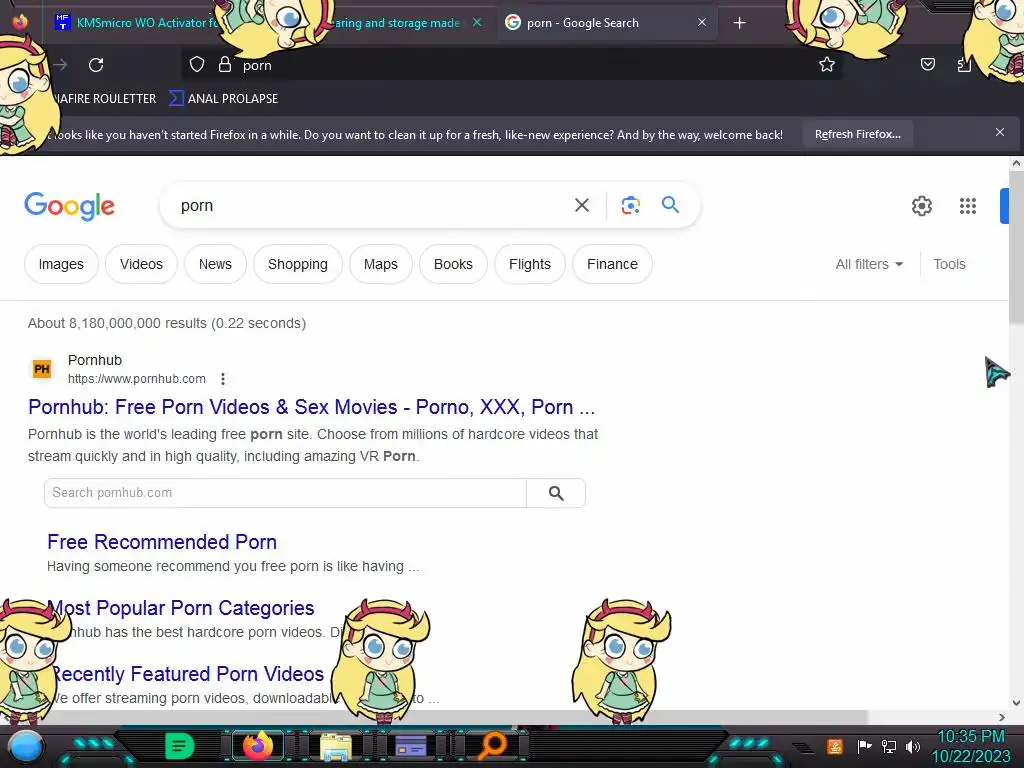Open the first search result title link
1024x768 pixels.
point(312,407)
